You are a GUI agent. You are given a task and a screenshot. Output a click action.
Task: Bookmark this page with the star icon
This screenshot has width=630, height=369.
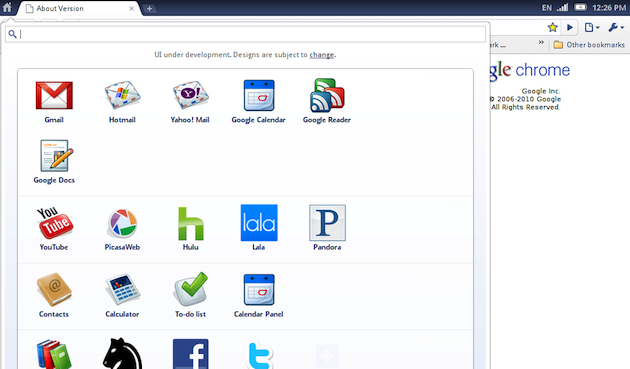point(552,27)
